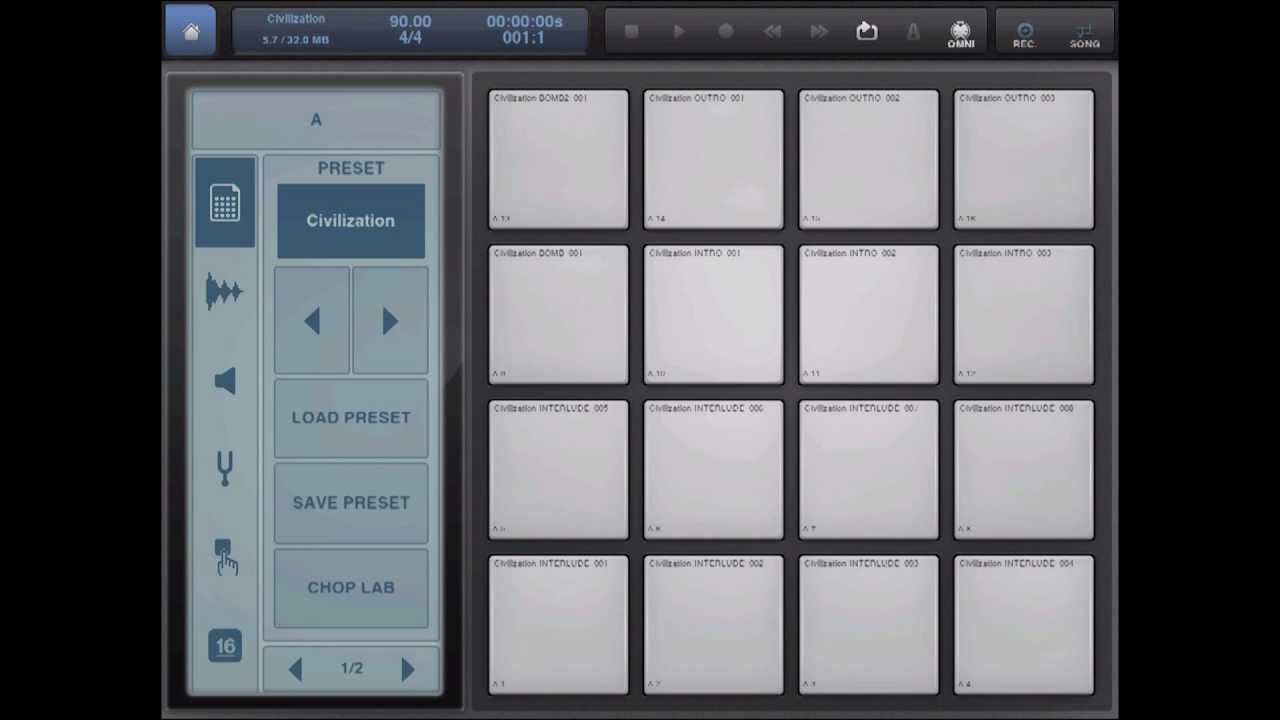Switch to SONG sequencer view

click(1085, 36)
